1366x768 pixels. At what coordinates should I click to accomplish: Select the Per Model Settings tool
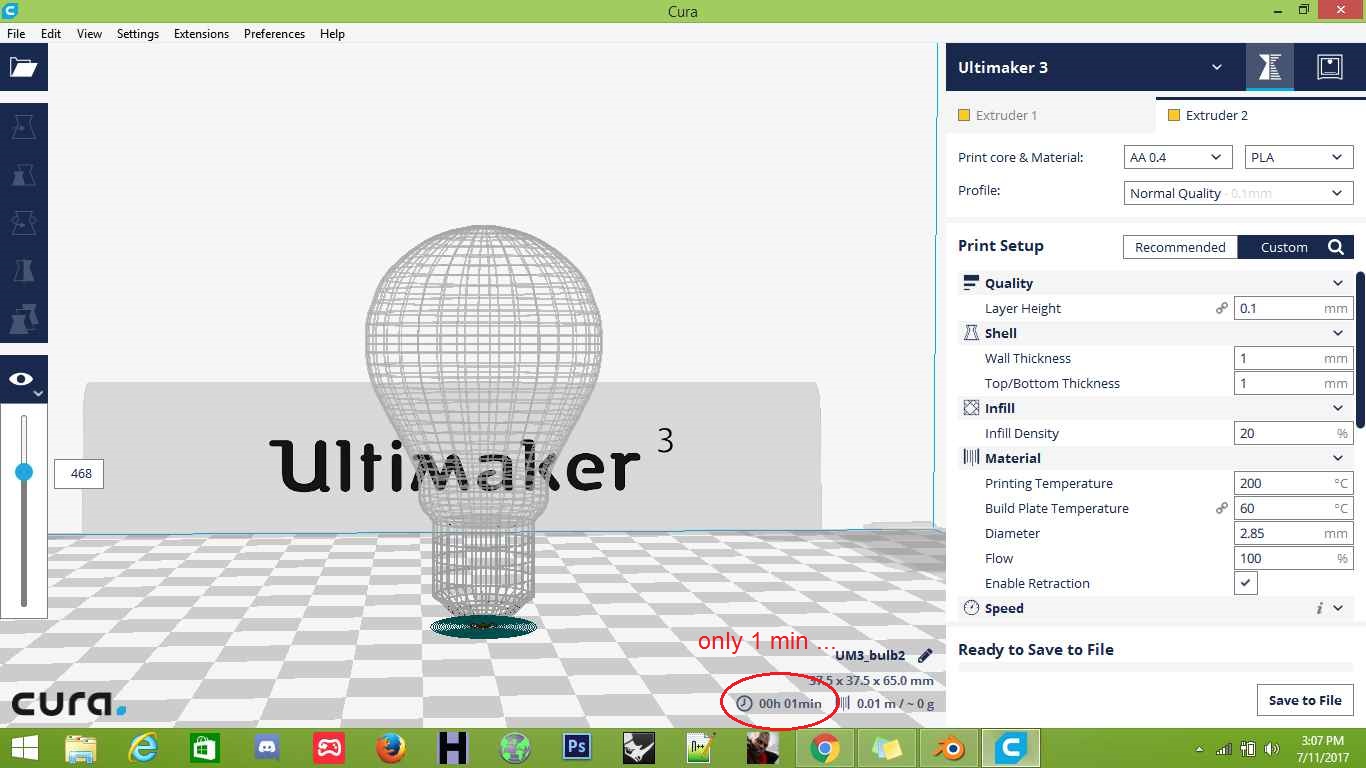[x=23, y=318]
